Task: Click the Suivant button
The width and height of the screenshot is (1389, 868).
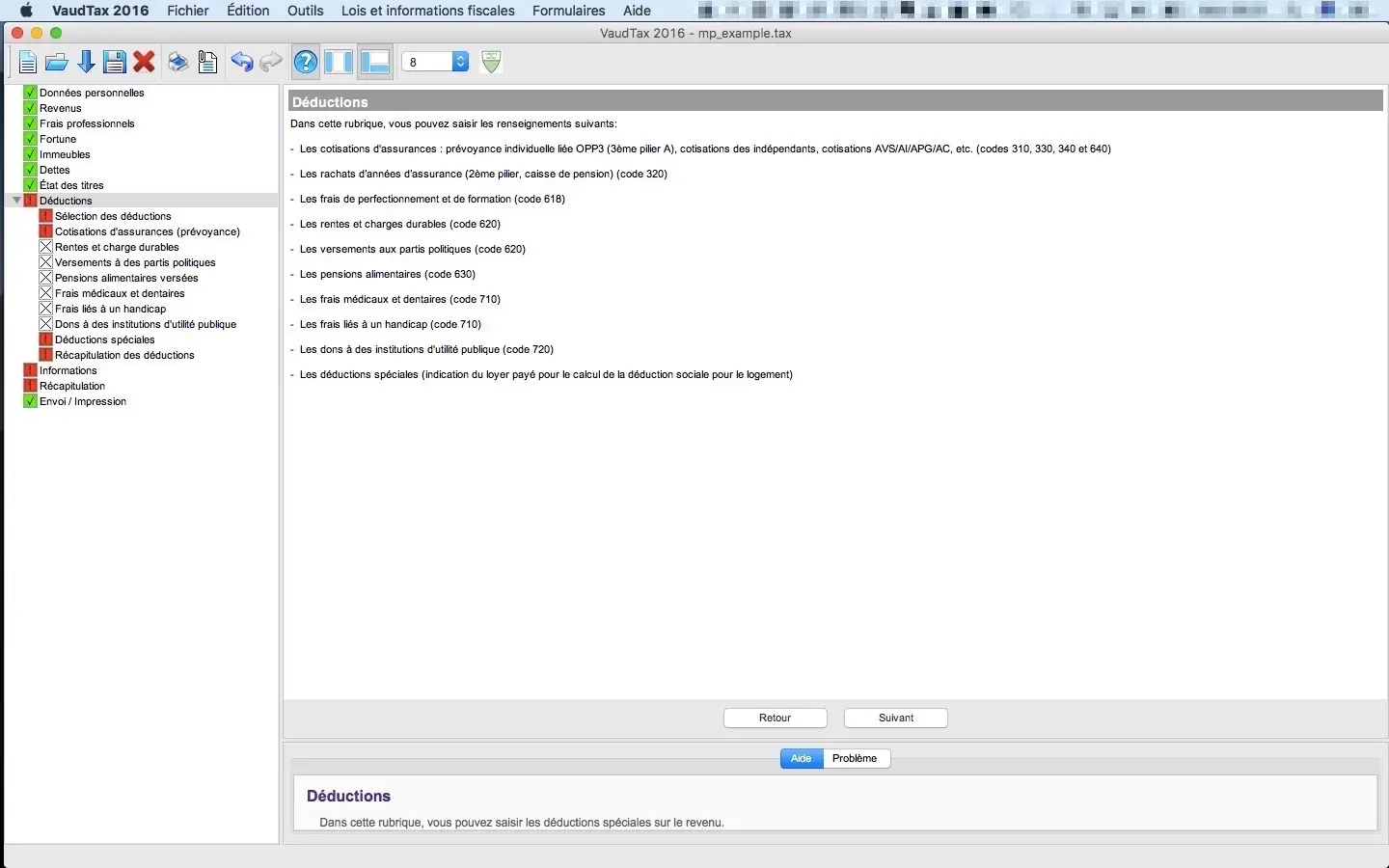Action: tap(896, 718)
